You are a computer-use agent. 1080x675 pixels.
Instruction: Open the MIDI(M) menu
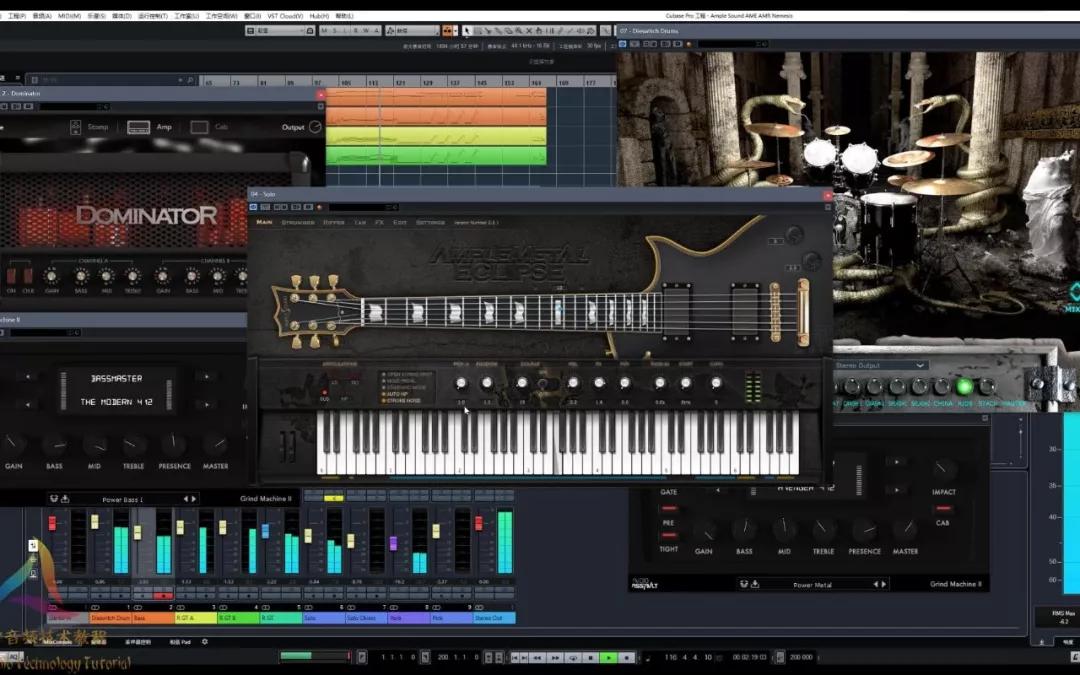(x=69, y=16)
